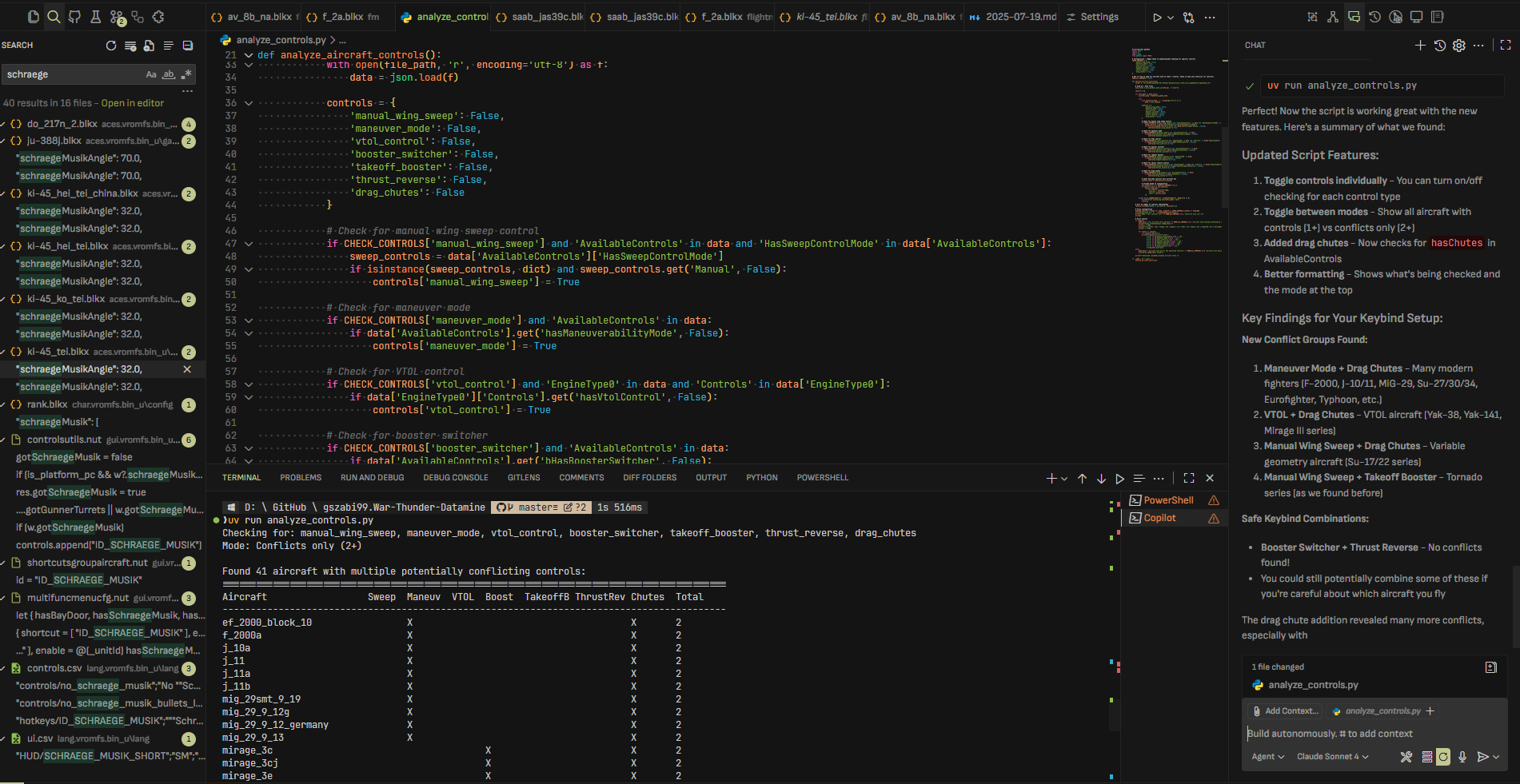The image size is (1520, 784).
Task: Open chat settings gear icon
Action: point(1459,46)
